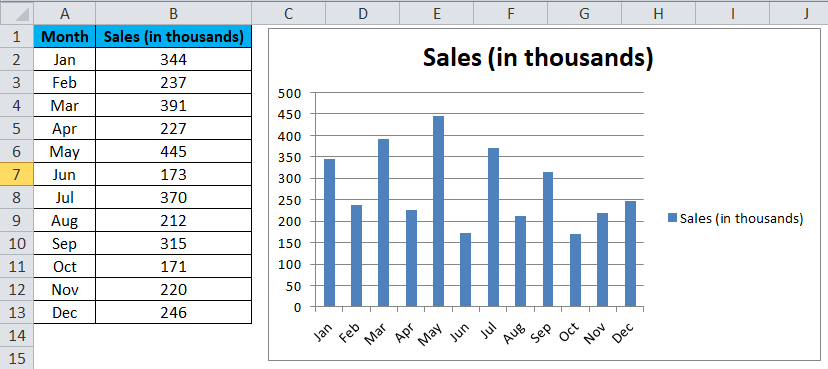Select the Oct bar in the chart
Screen dimensions: 828x369
(x=576, y=270)
